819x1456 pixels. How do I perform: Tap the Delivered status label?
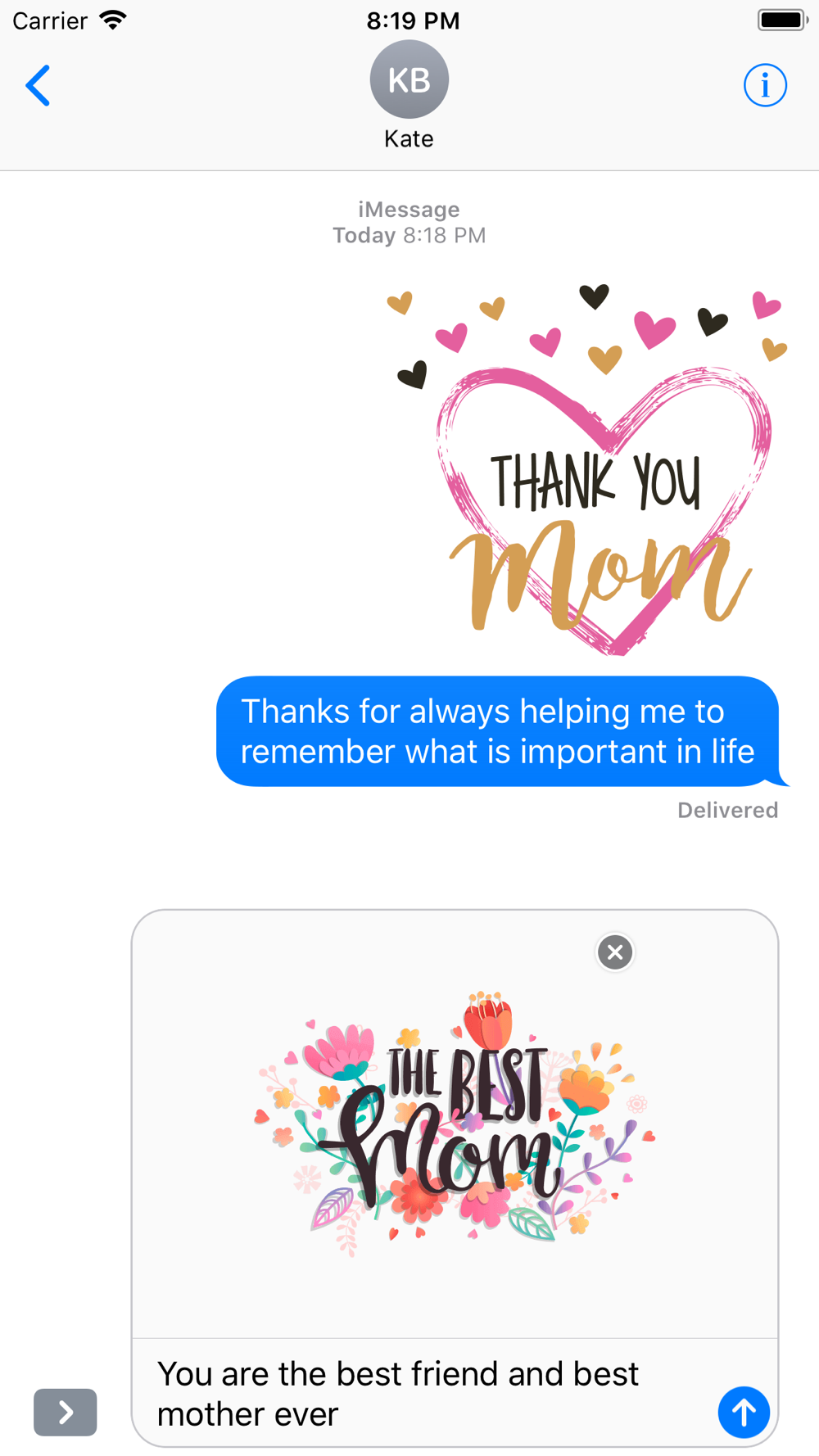[727, 810]
